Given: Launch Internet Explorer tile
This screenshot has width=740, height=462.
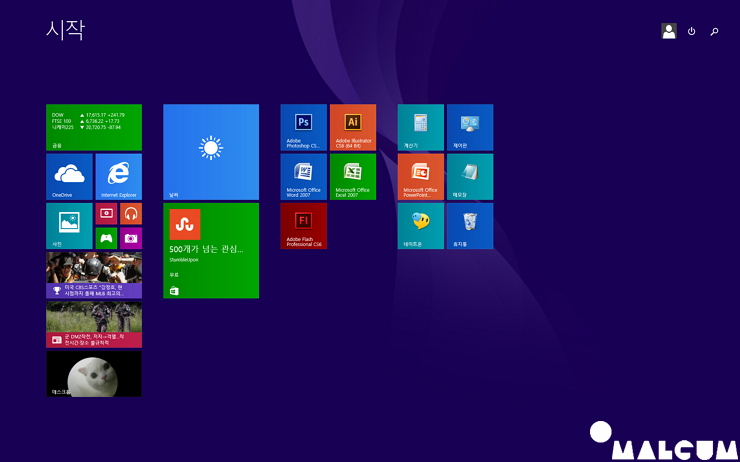Looking at the screenshot, I should pos(118,176).
